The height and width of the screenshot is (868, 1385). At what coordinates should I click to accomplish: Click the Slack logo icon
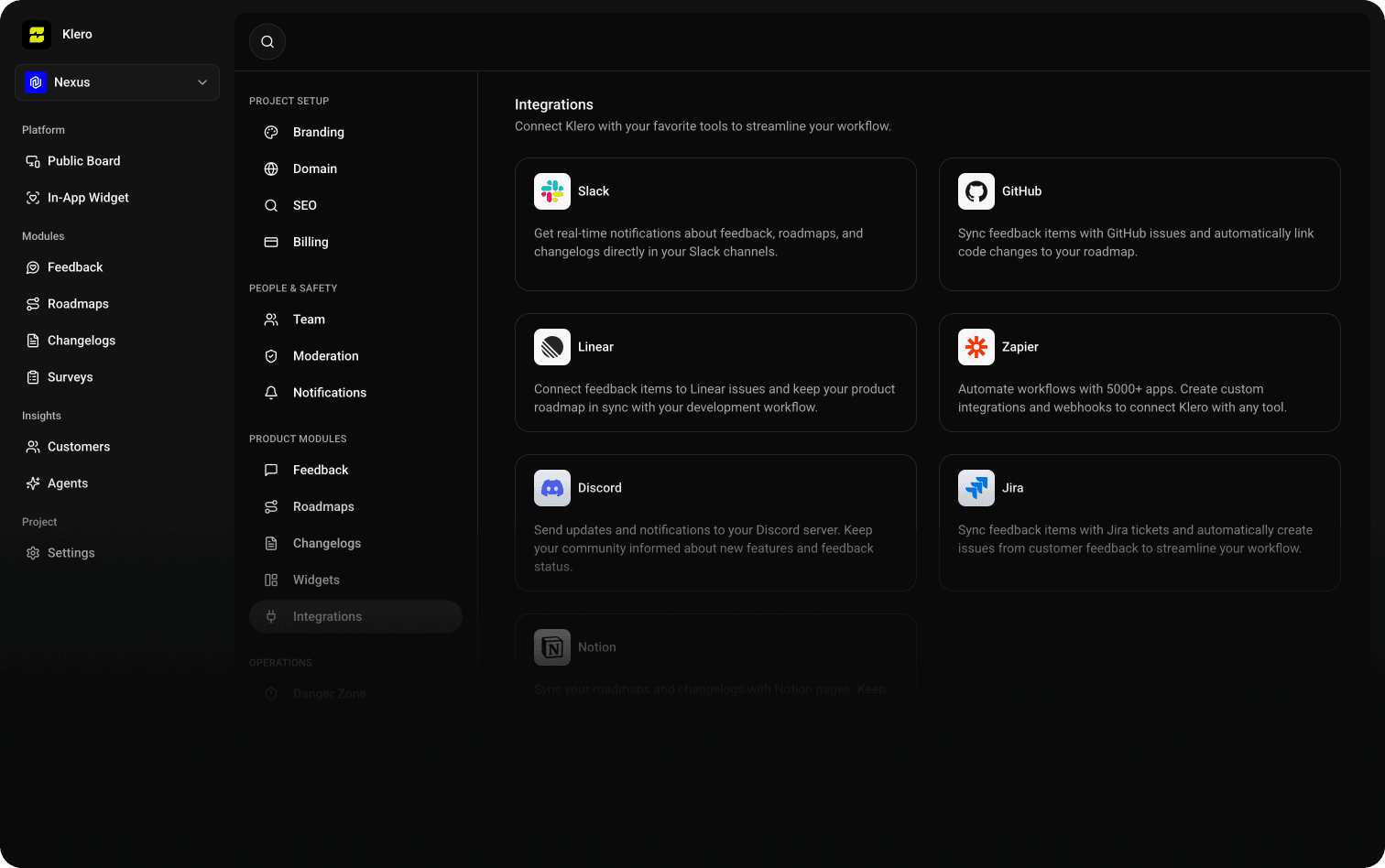(x=552, y=191)
